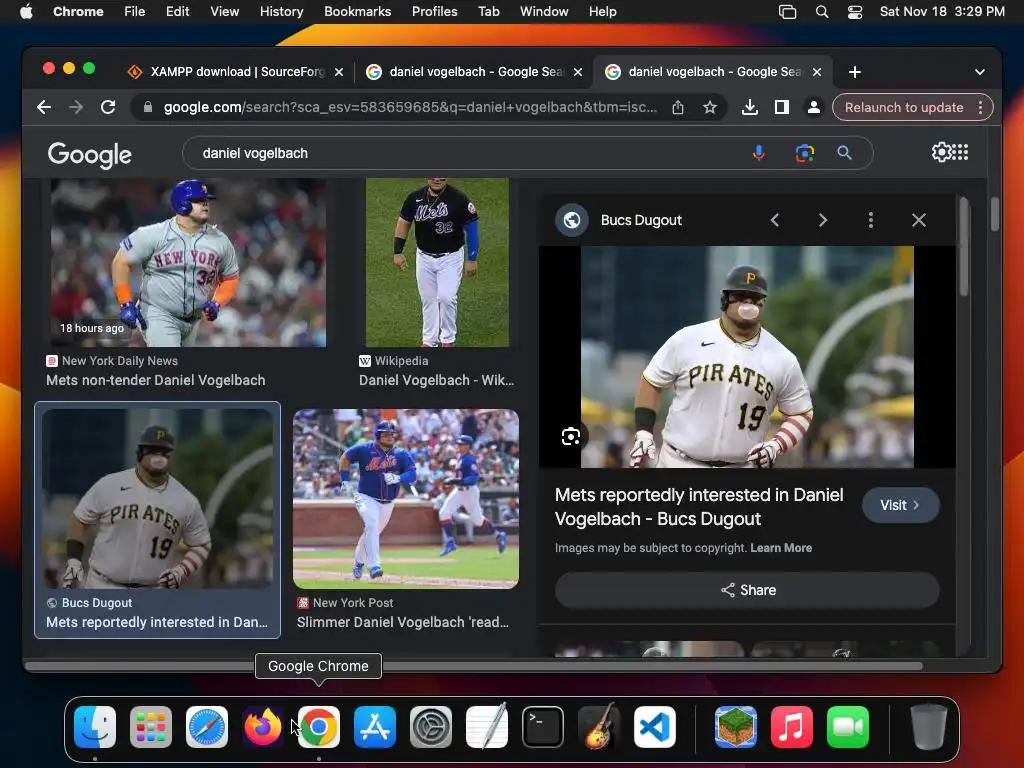Expand the tab search dropdown

[x=980, y=72]
